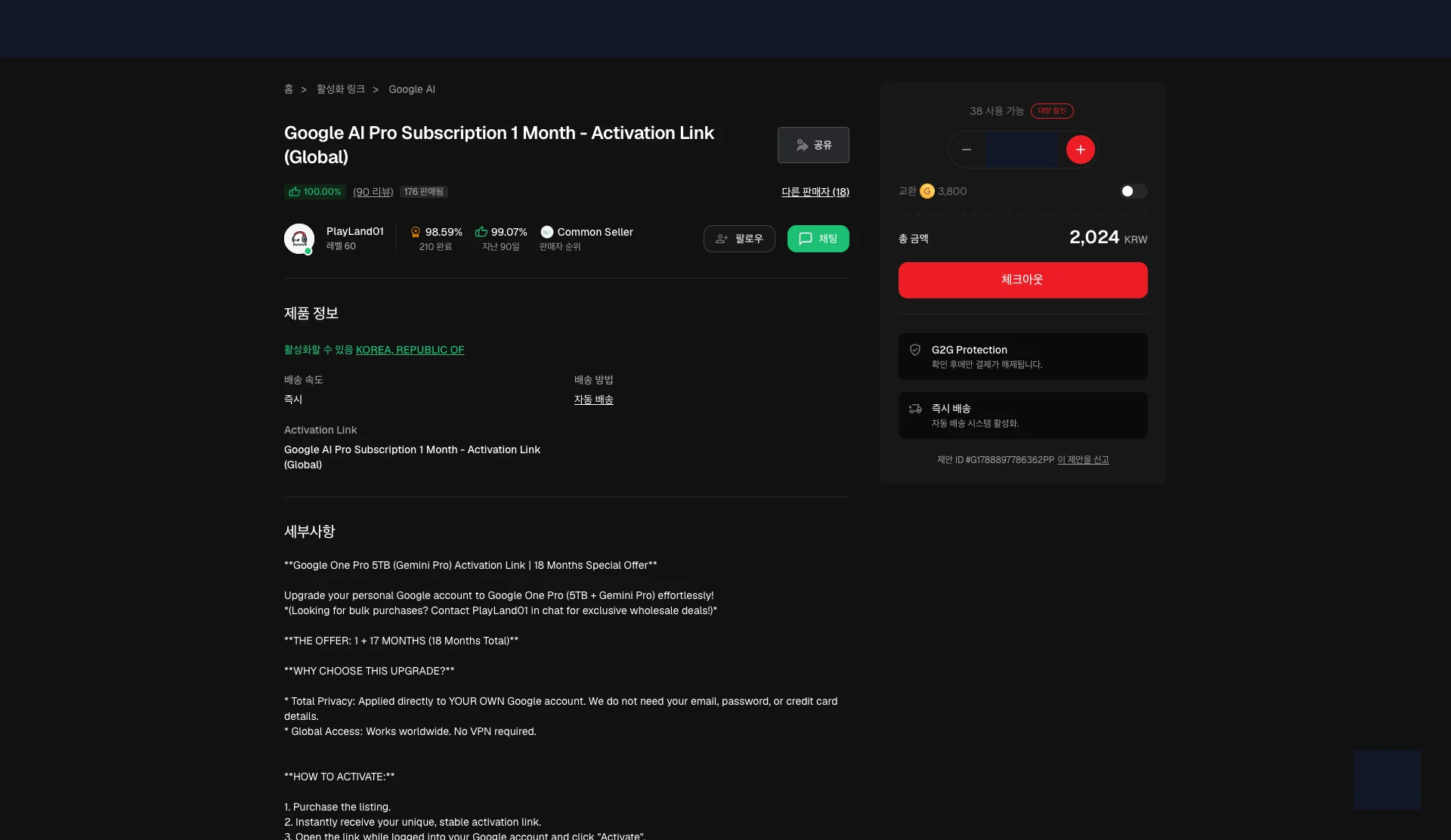The width and height of the screenshot is (1451, 840).
Task: Report this offer via 이 제안을 신고
Action: [1083, 459]
